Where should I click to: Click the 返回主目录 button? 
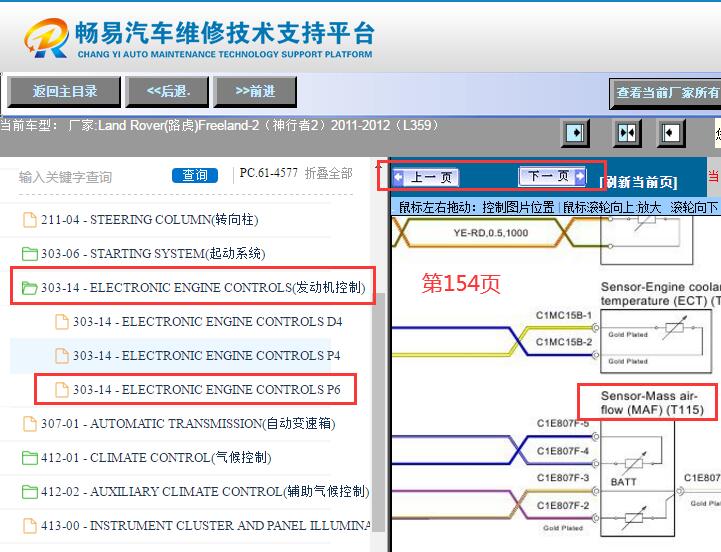pyautogui.click(x=64, y=92)
